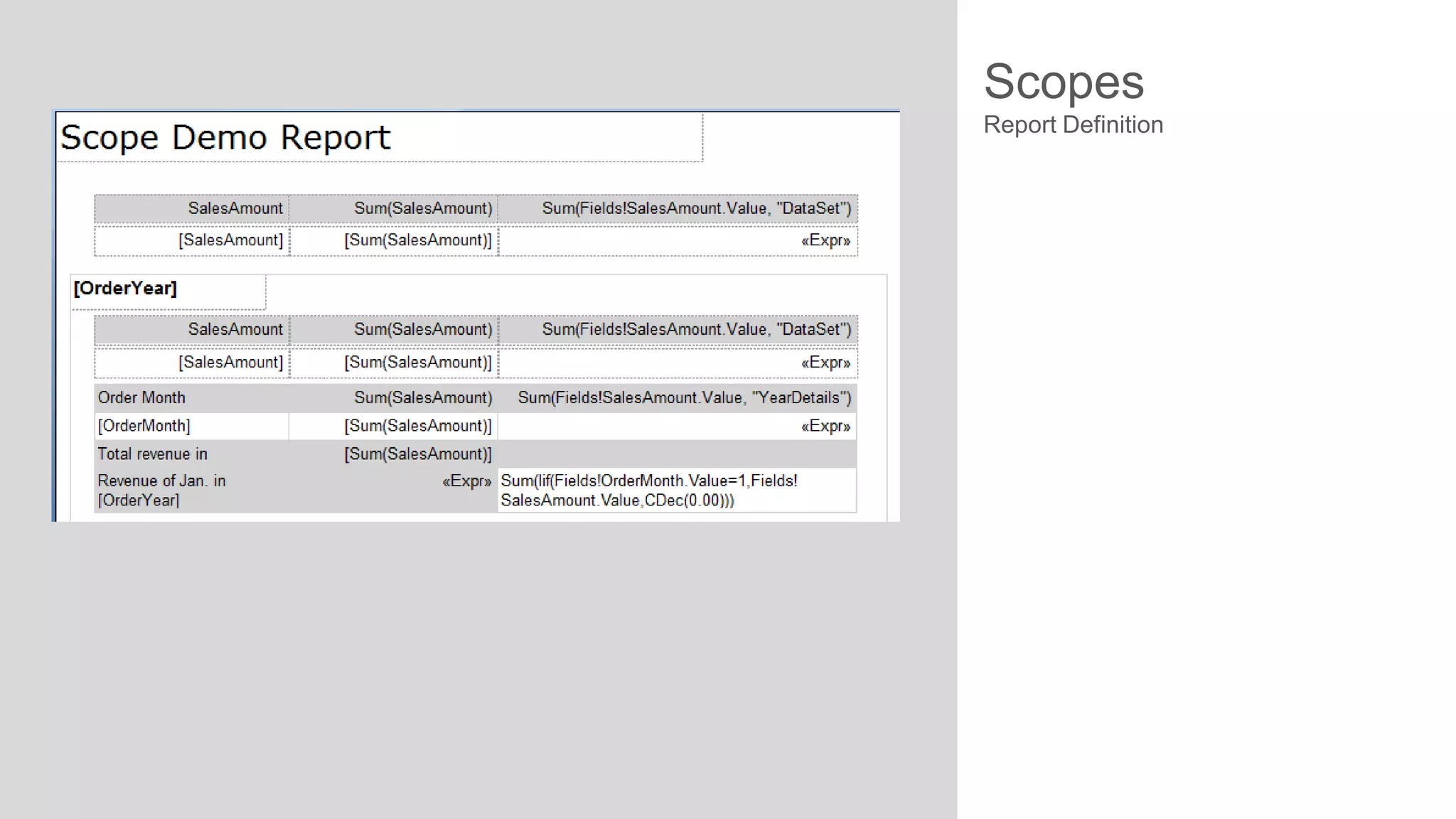Click [Sum(SalesAmount)] in the [OrderMonth] row
Image resolution: width=1456 pixels, height=819 pixels.
[394, 426]
